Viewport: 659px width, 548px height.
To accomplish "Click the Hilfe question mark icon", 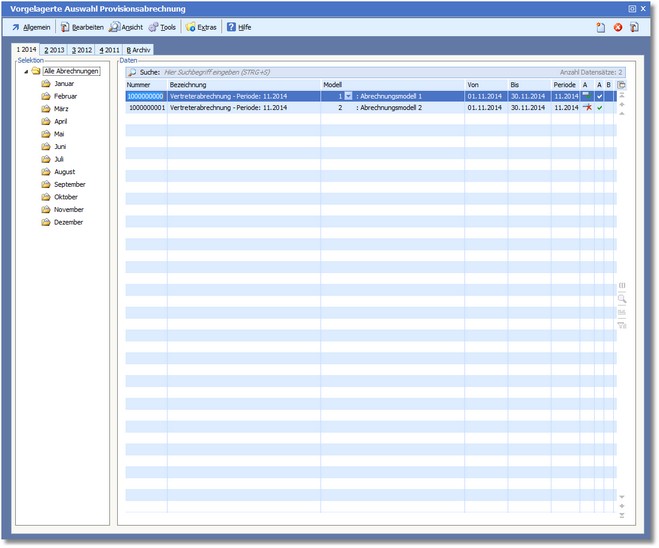I will [x=231, y=27].
